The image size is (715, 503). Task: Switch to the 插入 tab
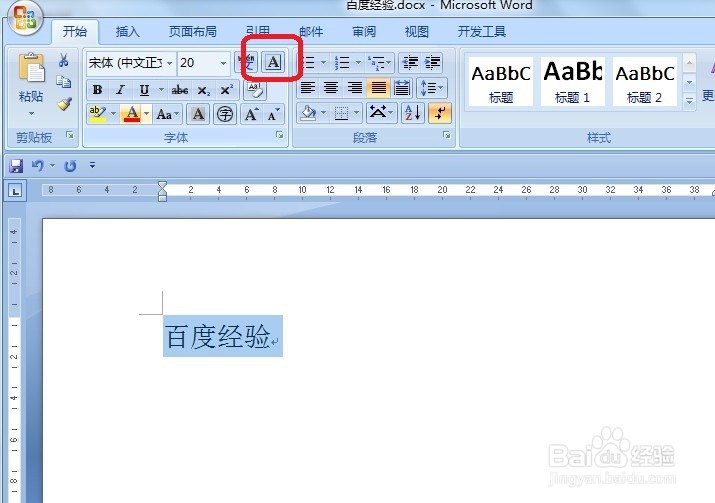pyautogui.click(x=128, y=31)
